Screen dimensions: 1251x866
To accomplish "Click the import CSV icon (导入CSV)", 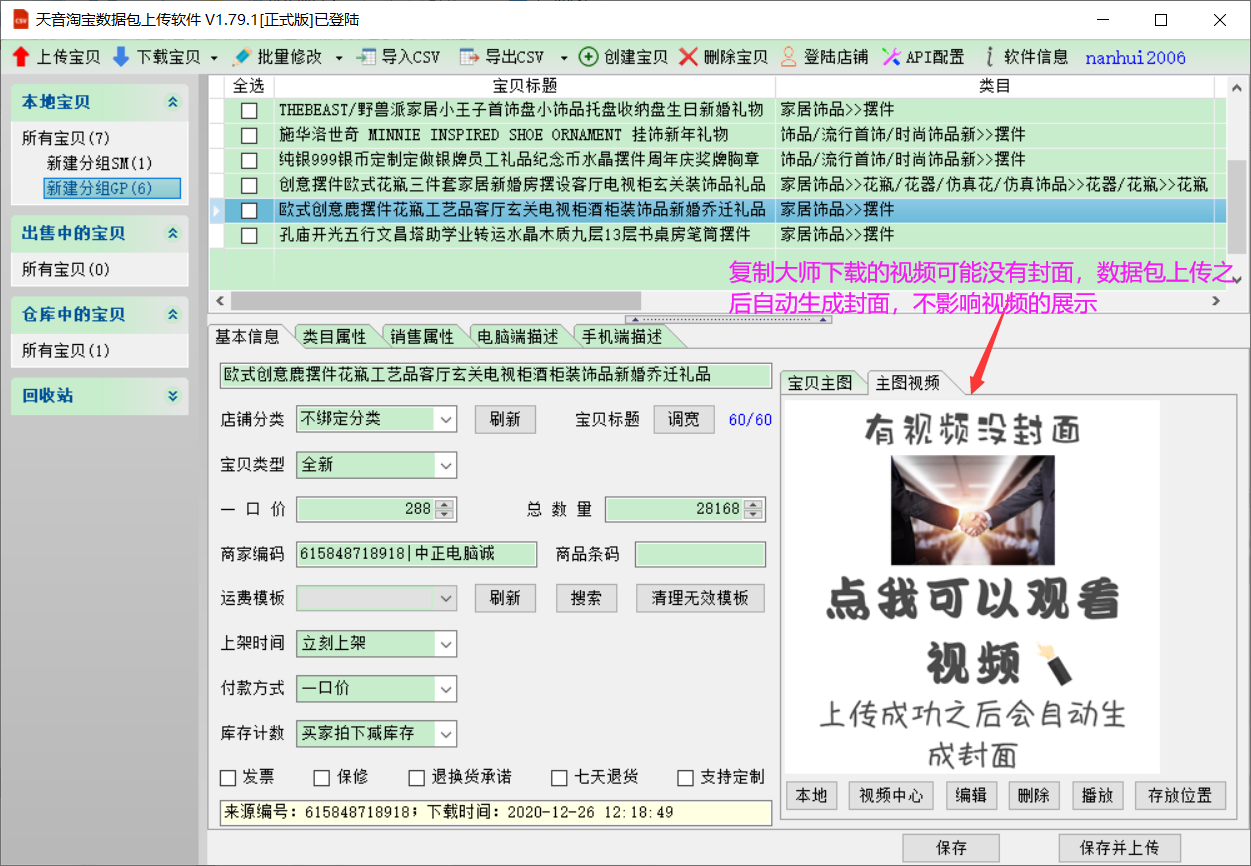I will [x=367, y=57].
